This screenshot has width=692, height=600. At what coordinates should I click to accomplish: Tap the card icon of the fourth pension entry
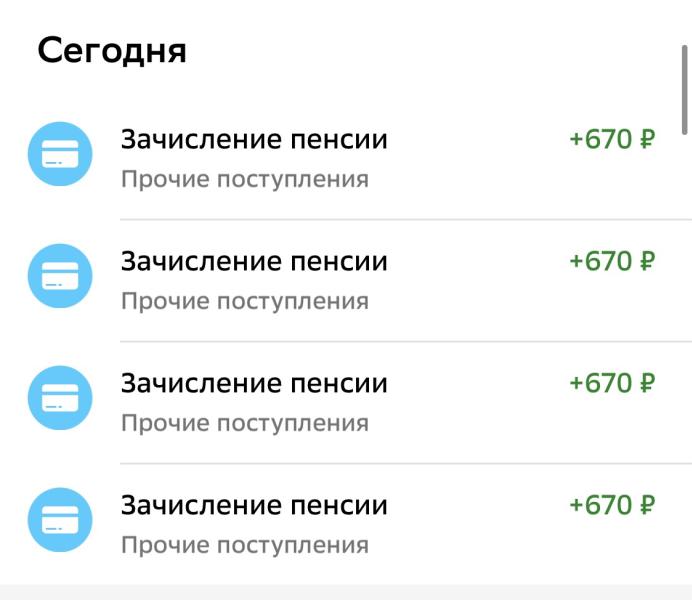[x=60, y=520]
